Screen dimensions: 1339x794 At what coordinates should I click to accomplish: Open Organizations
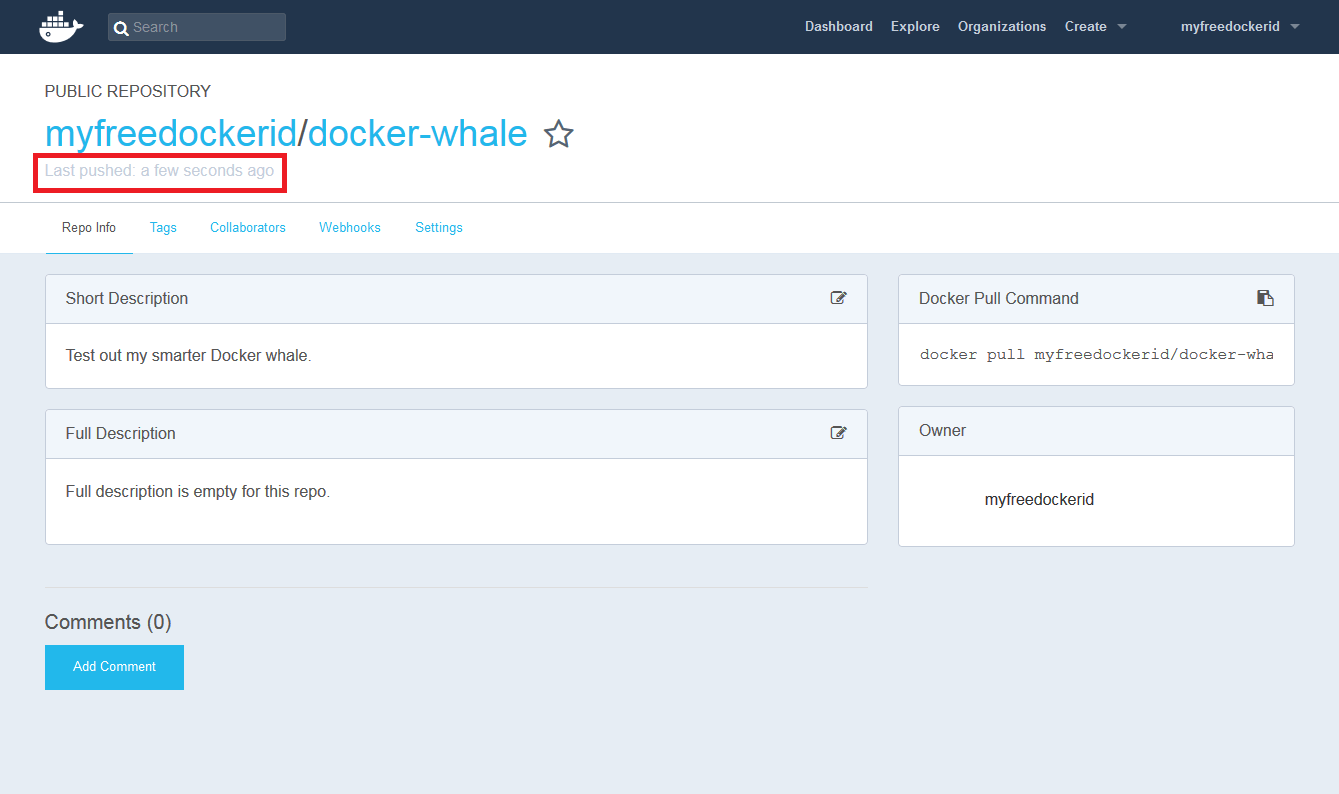(x=1002, y=27)
